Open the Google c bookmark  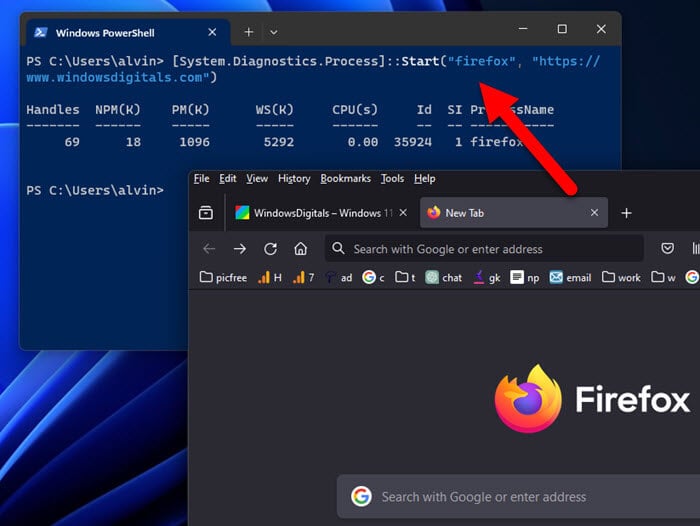(x=373, y=277)
